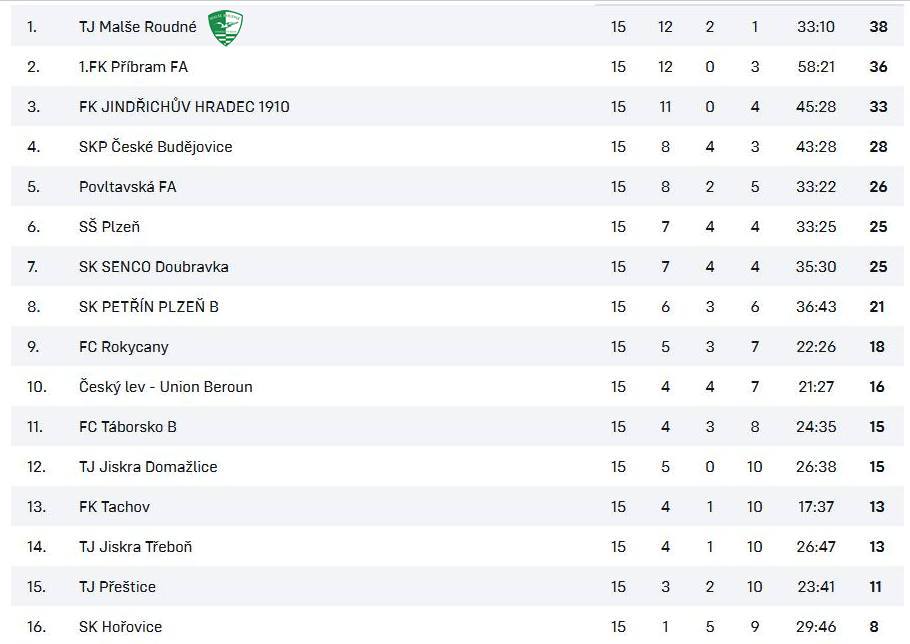Open the TJ Přeštice team page
Screen dimensions: 910x644
click(x=117, y=587)
